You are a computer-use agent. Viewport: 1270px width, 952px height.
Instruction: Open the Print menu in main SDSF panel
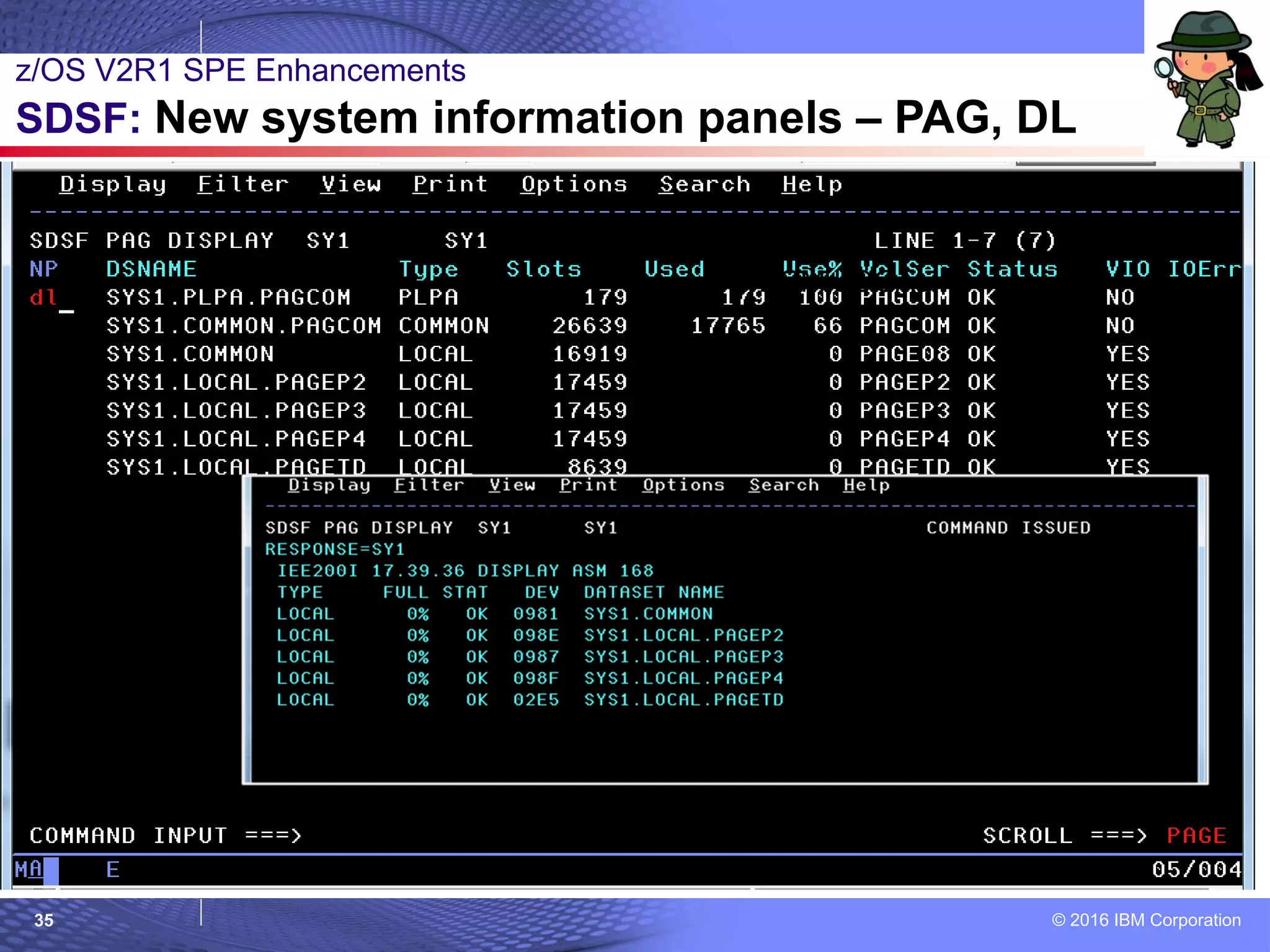[x=451, y=184]
